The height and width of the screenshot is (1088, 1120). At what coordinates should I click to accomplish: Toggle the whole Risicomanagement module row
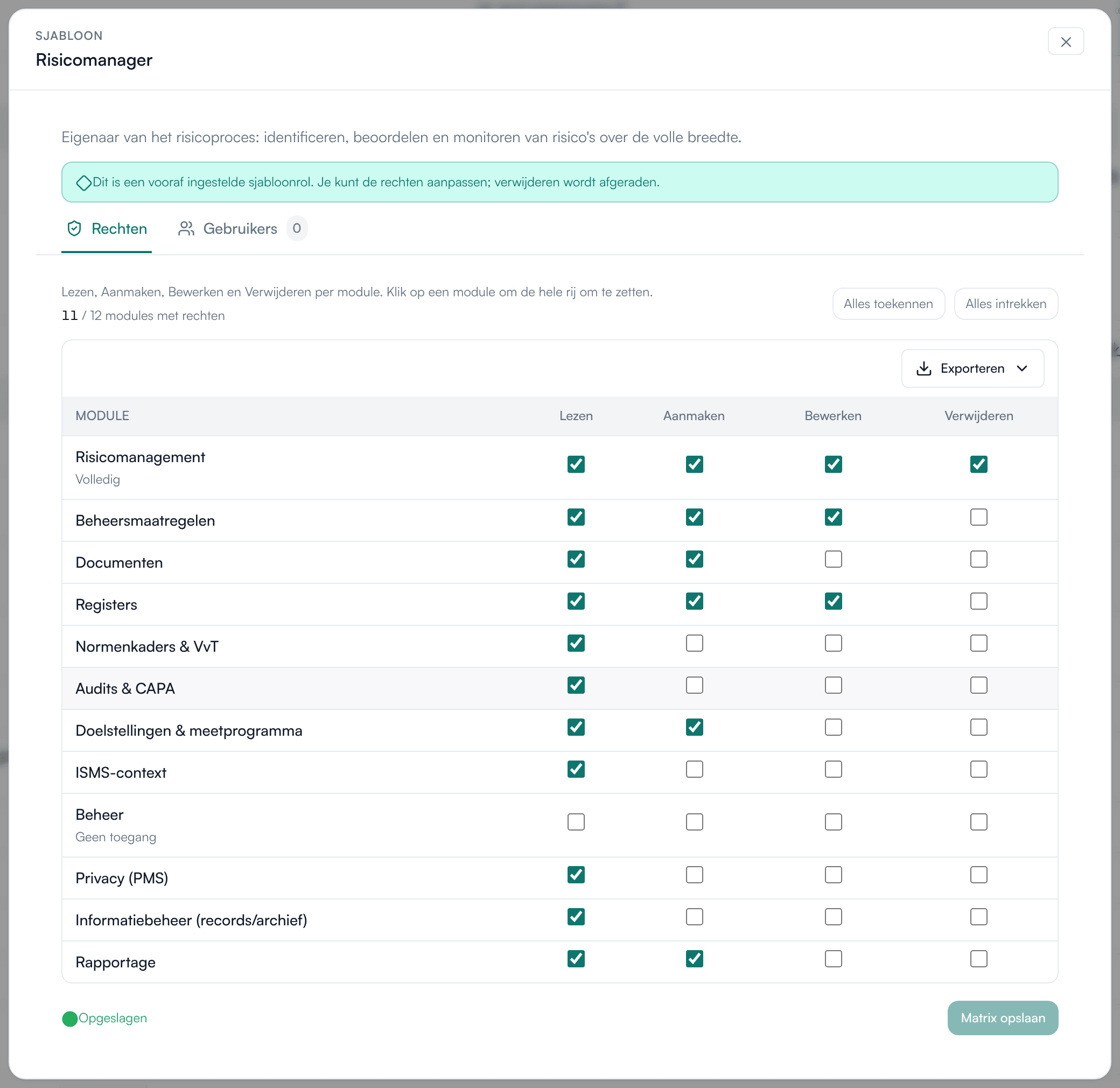point(140,457)
